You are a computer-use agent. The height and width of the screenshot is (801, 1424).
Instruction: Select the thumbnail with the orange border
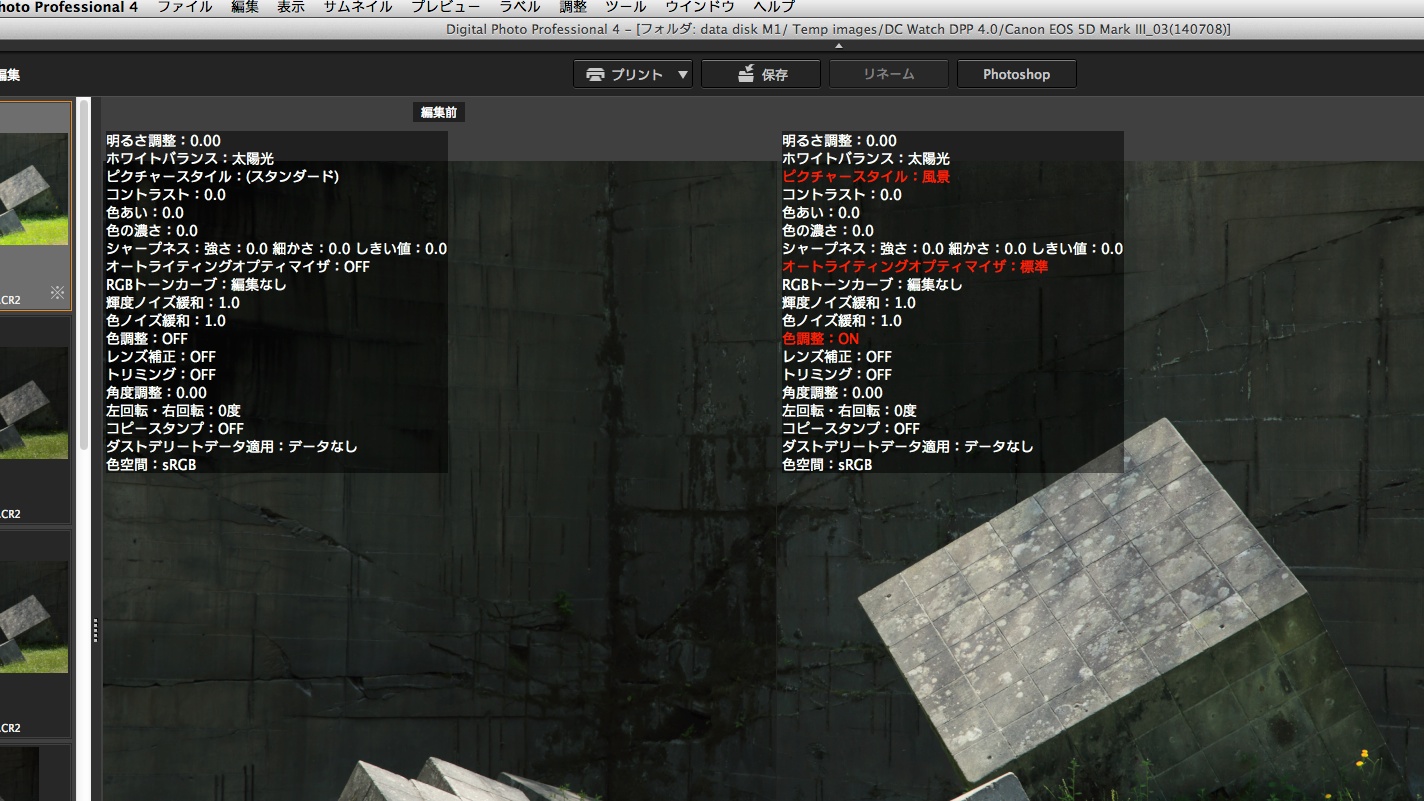tap(35, 205)
